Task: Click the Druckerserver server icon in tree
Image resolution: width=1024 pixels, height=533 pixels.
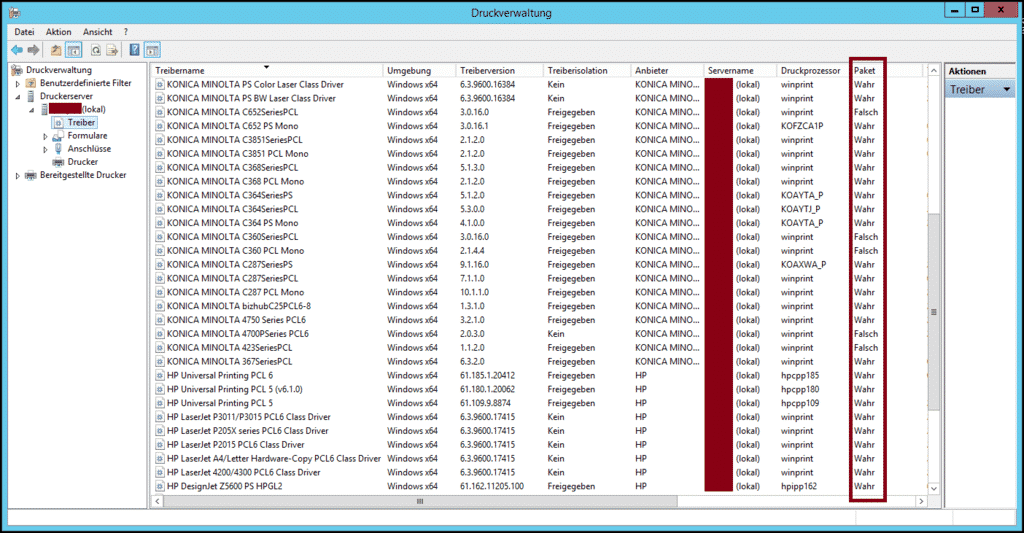Action: point(31,96)
